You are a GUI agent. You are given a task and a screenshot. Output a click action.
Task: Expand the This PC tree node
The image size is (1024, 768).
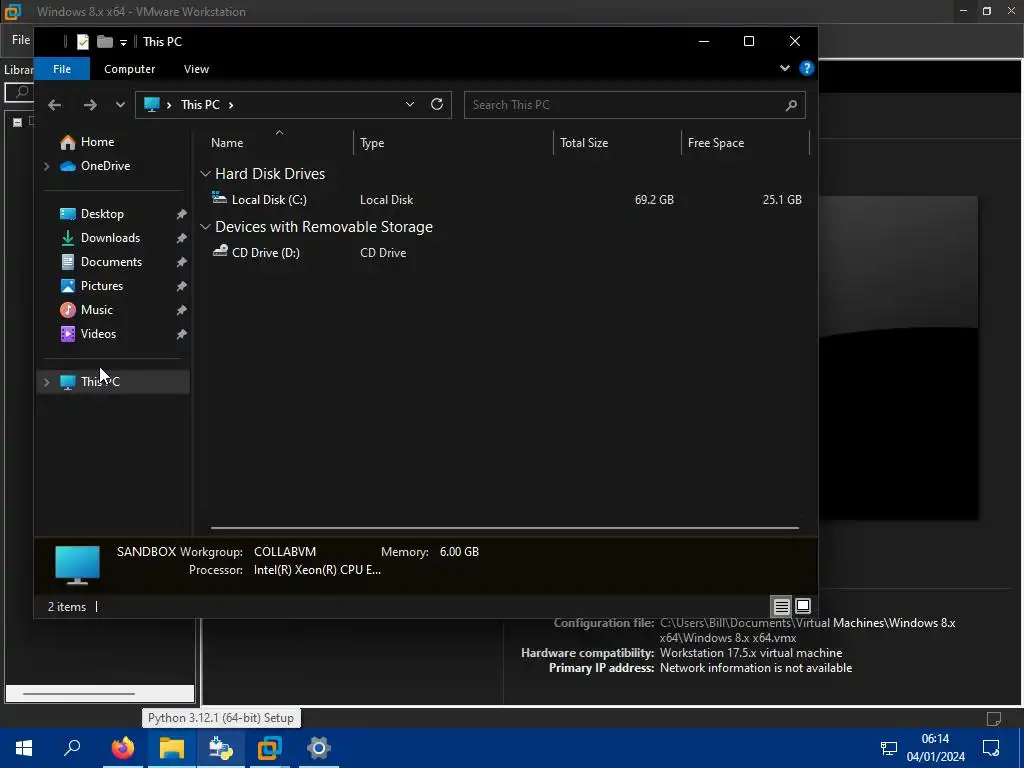tap(46, 381)
